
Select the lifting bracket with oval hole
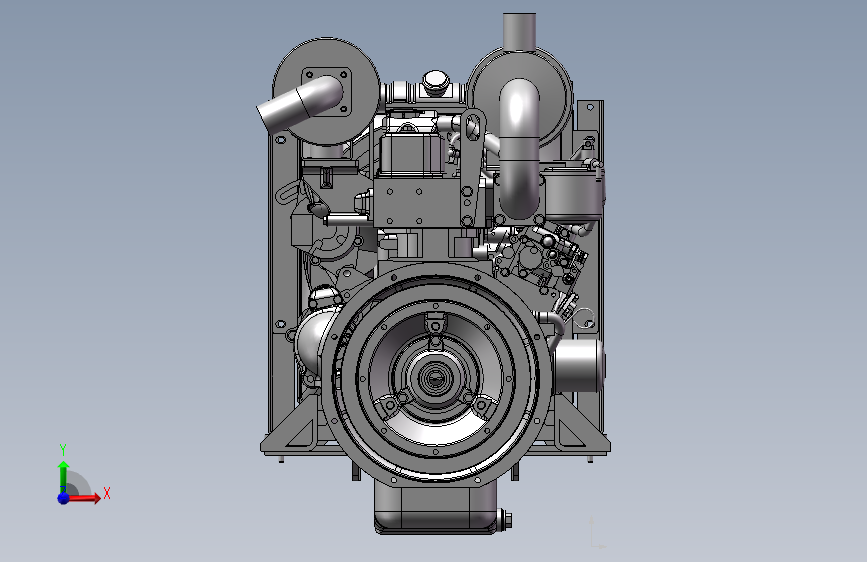(x=471, y=166)
